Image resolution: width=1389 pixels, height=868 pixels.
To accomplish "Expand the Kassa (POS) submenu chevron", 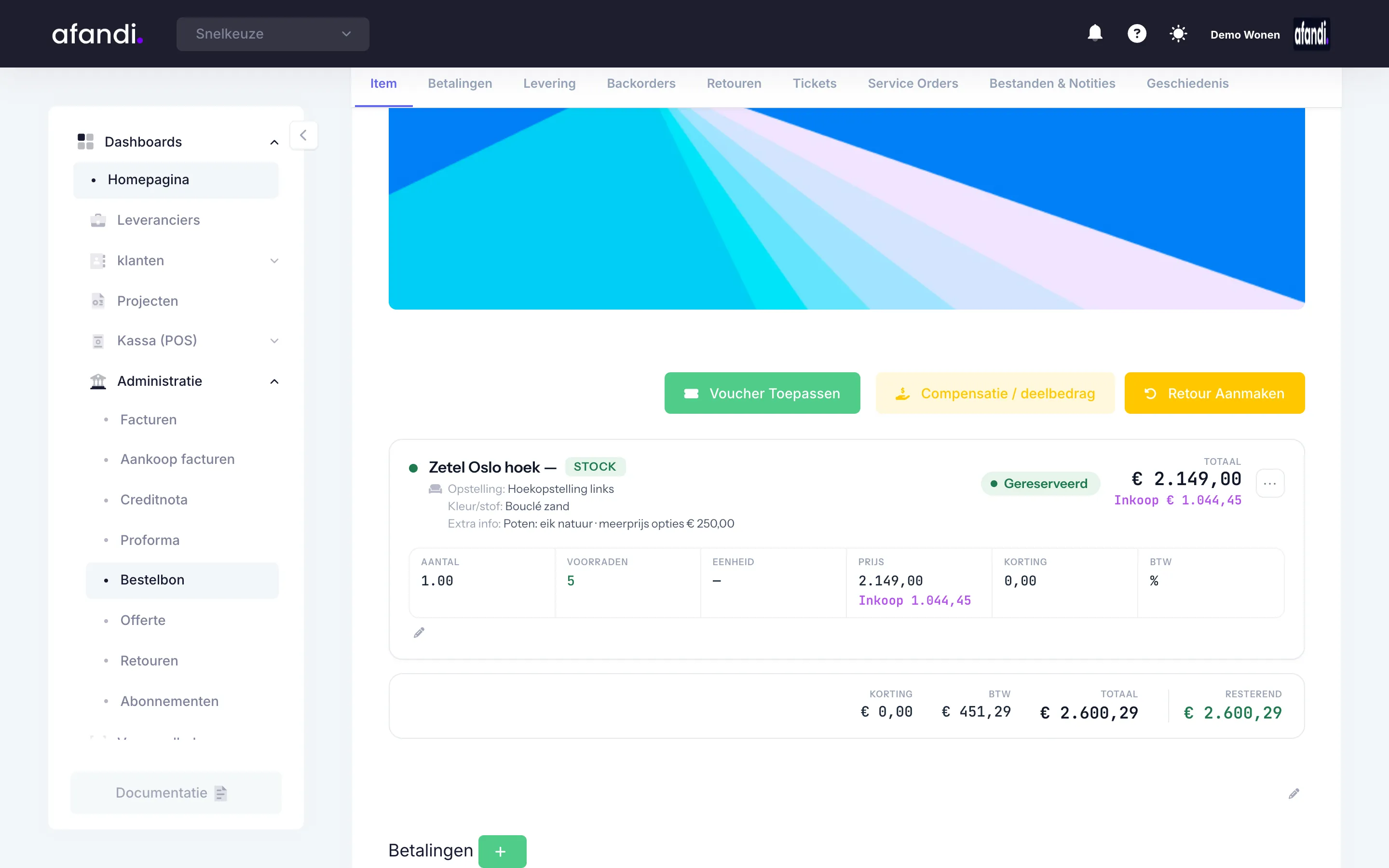I will (x=274, y=341).
